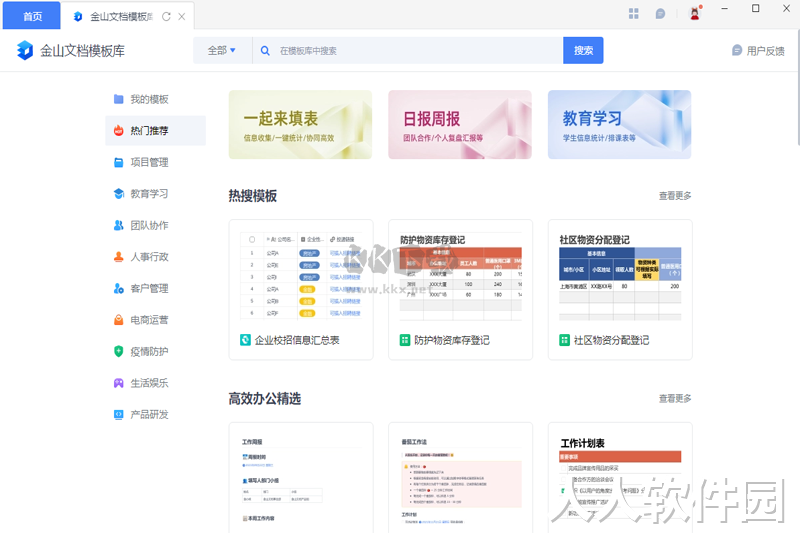The image size is (800, 533).
Task: Open the chat messages icon
Action: click(x=660, y=14)
